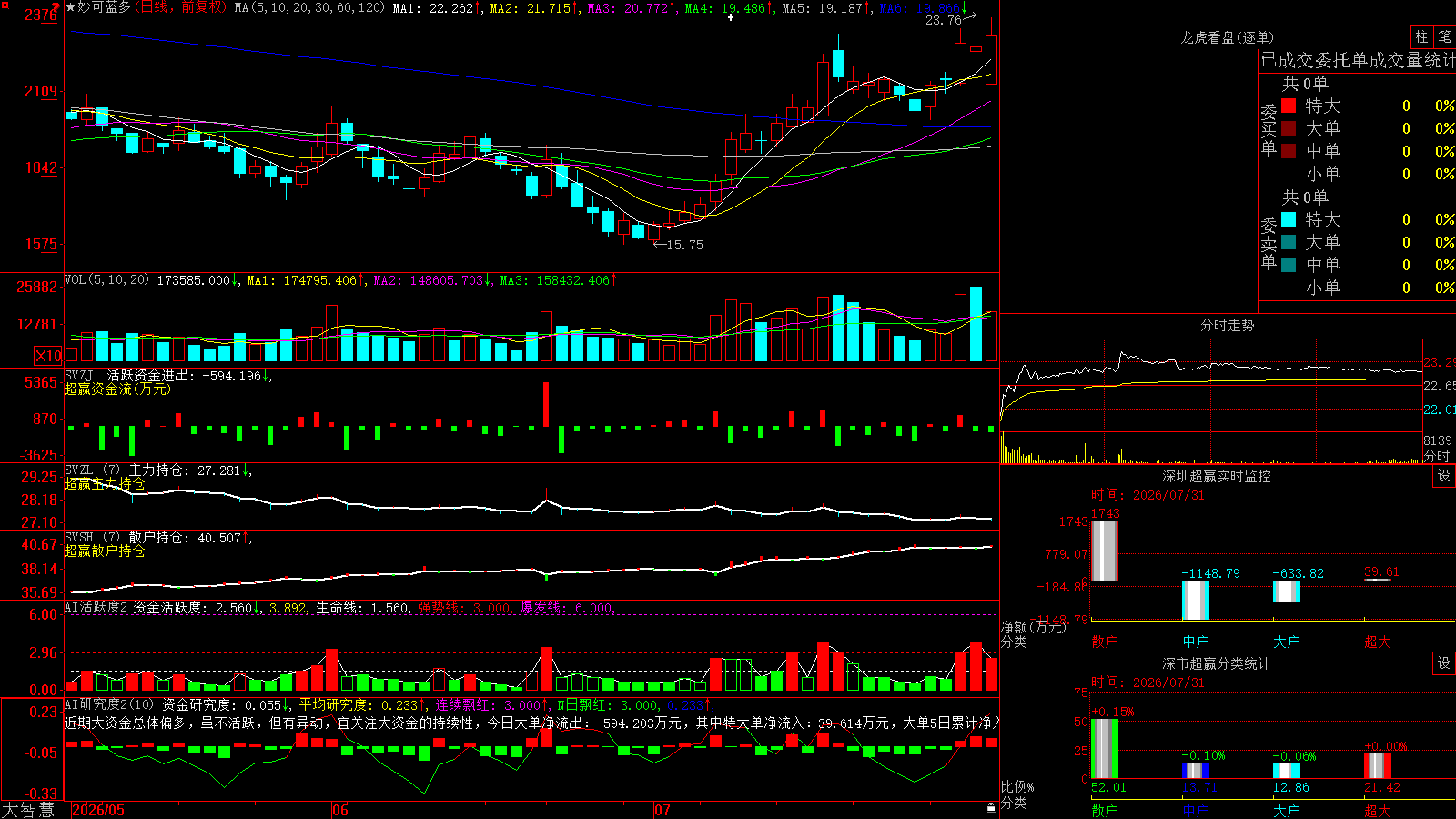The height and width of the screenshot is (819, 1456).
Task: Click the X10 volume scale box
Action: pyautogui.click(x=48, y=356)
